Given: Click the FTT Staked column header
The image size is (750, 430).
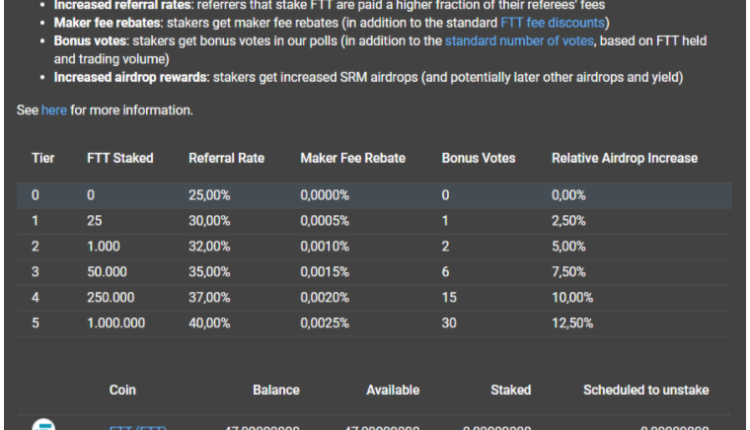Looking at the screenshot, I should 120,158.
